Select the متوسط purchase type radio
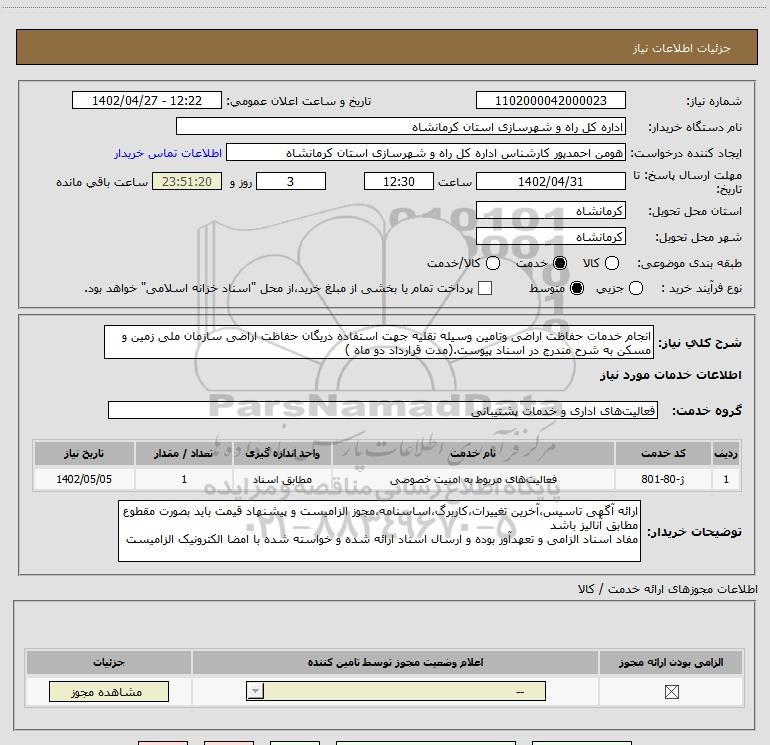This screenshot has width=770, height=745. point(577,288)
